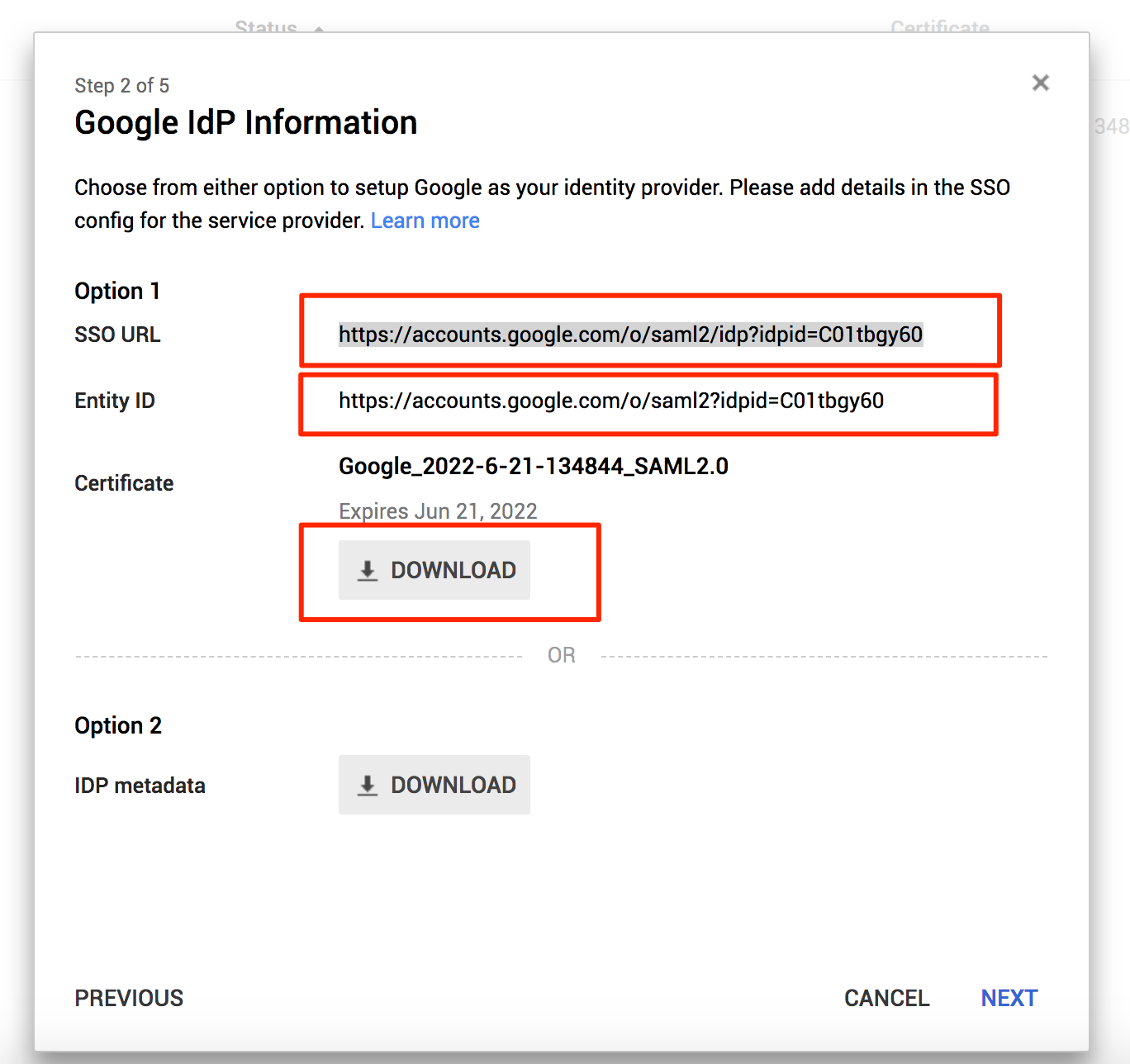Click the Expires Jun 21, 2022 text
The height and width of the screenshot is (1064, 1130).
coord(438,511)
